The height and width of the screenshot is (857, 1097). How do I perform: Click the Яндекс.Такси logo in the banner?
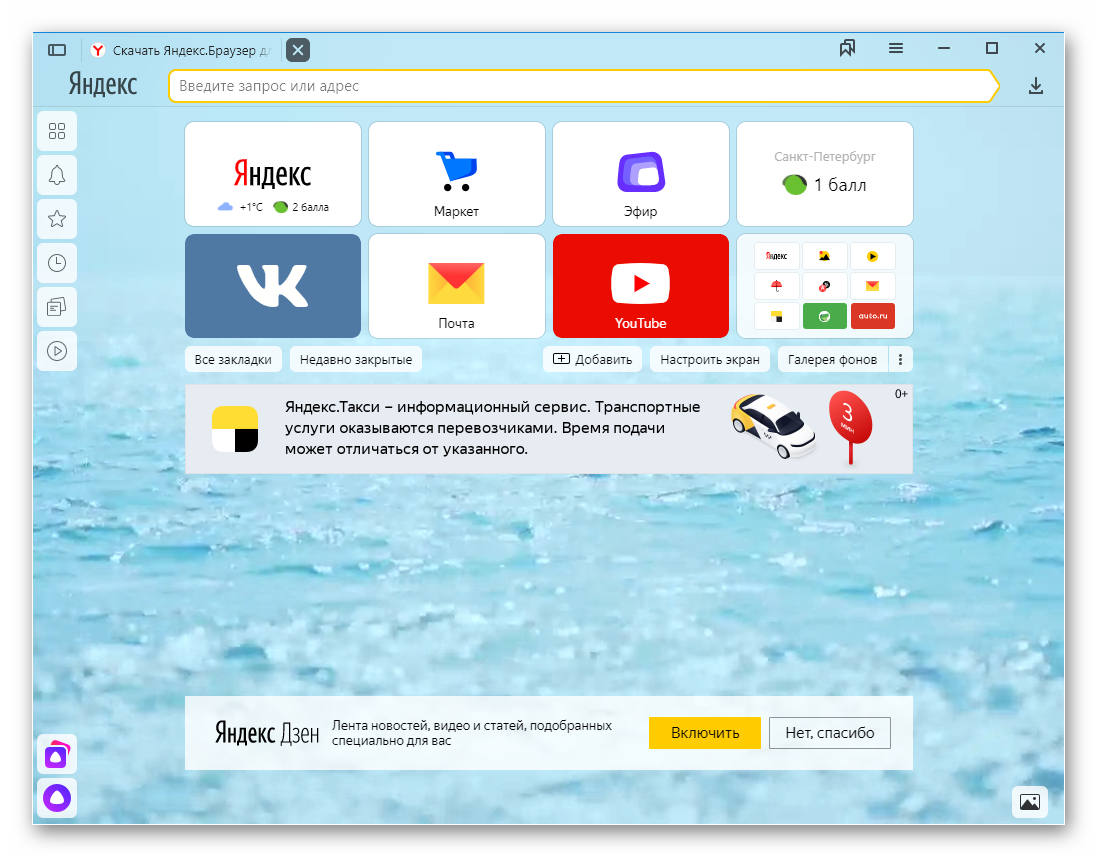click(x=235, y=429)
